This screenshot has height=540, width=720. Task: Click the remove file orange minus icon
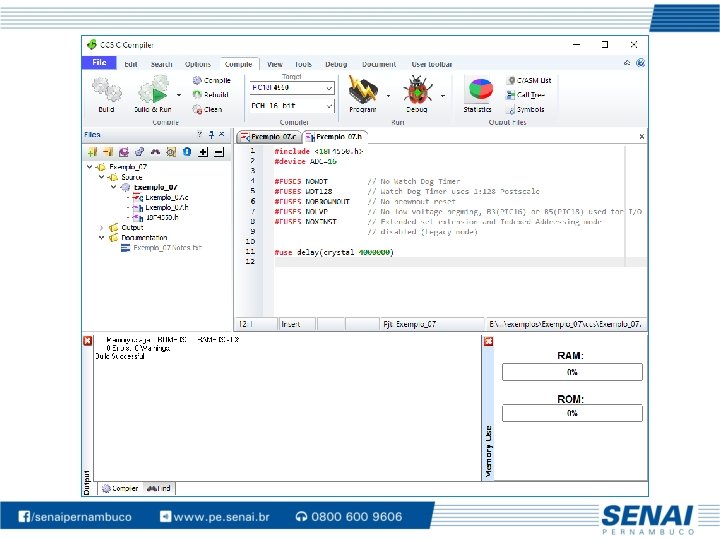click(x=108, y=152)
